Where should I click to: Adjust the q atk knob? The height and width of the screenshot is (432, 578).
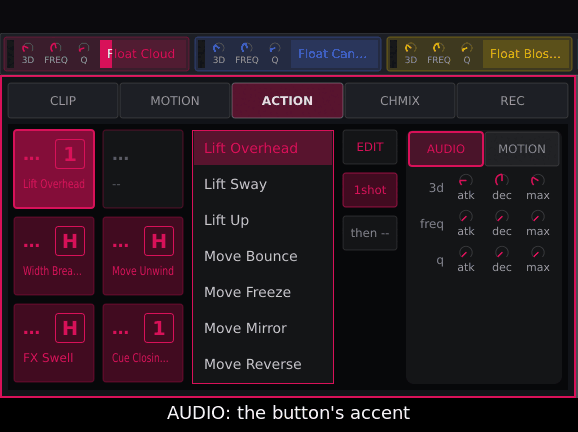pos(466,252)
